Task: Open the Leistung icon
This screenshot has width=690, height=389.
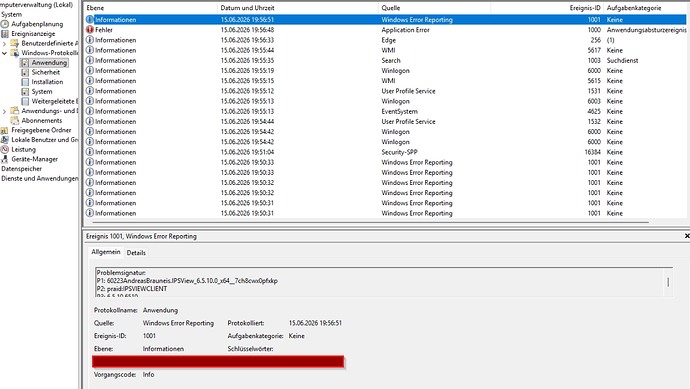Action: point(4,149)
